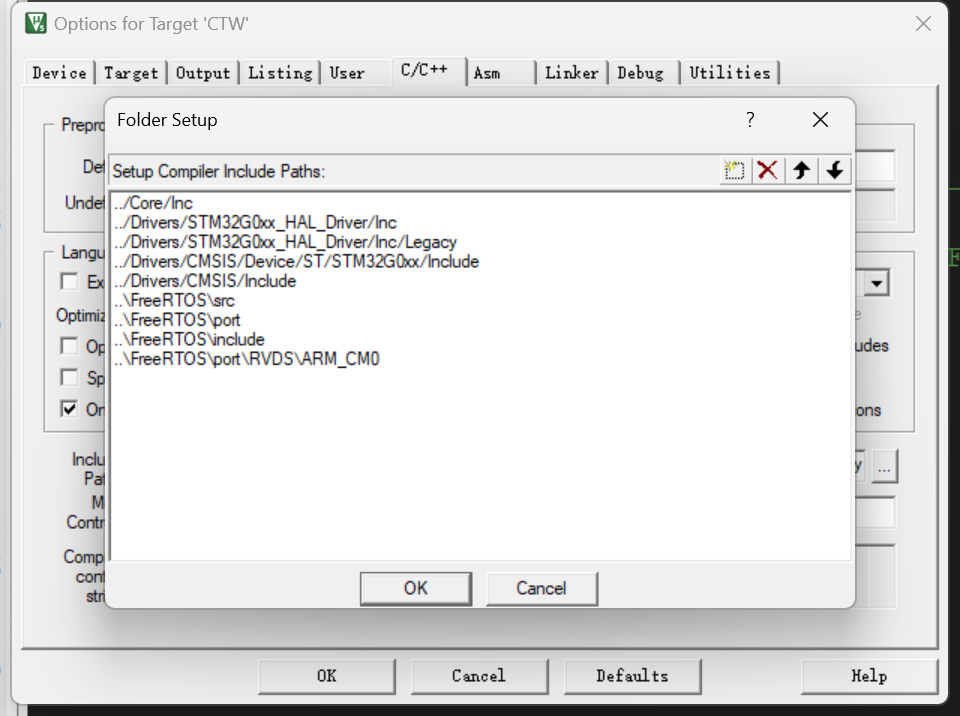The height and width of the screenshot is (716, 960).
Task: Confirm Folder Setup with OK
Action: click(x=416, y=589)
